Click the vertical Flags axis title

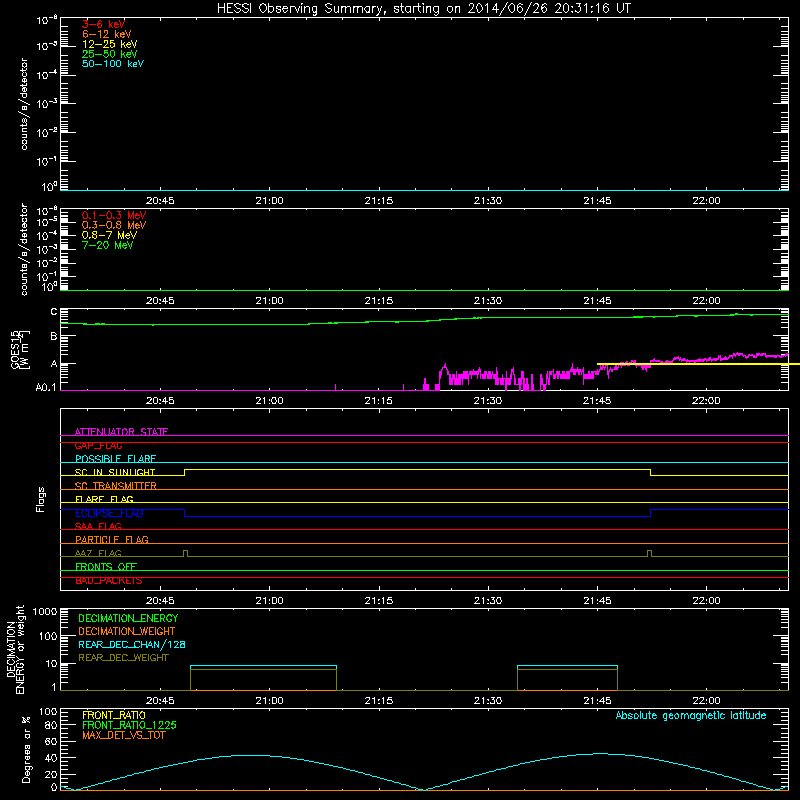[41, 499]
